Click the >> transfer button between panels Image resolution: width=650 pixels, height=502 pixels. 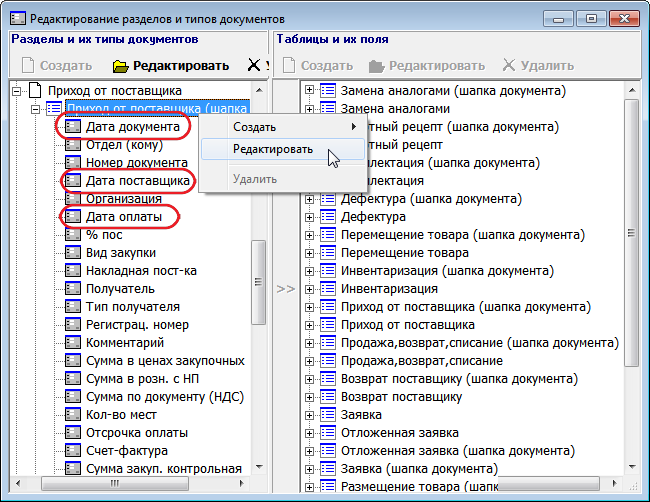pos(286,289)
